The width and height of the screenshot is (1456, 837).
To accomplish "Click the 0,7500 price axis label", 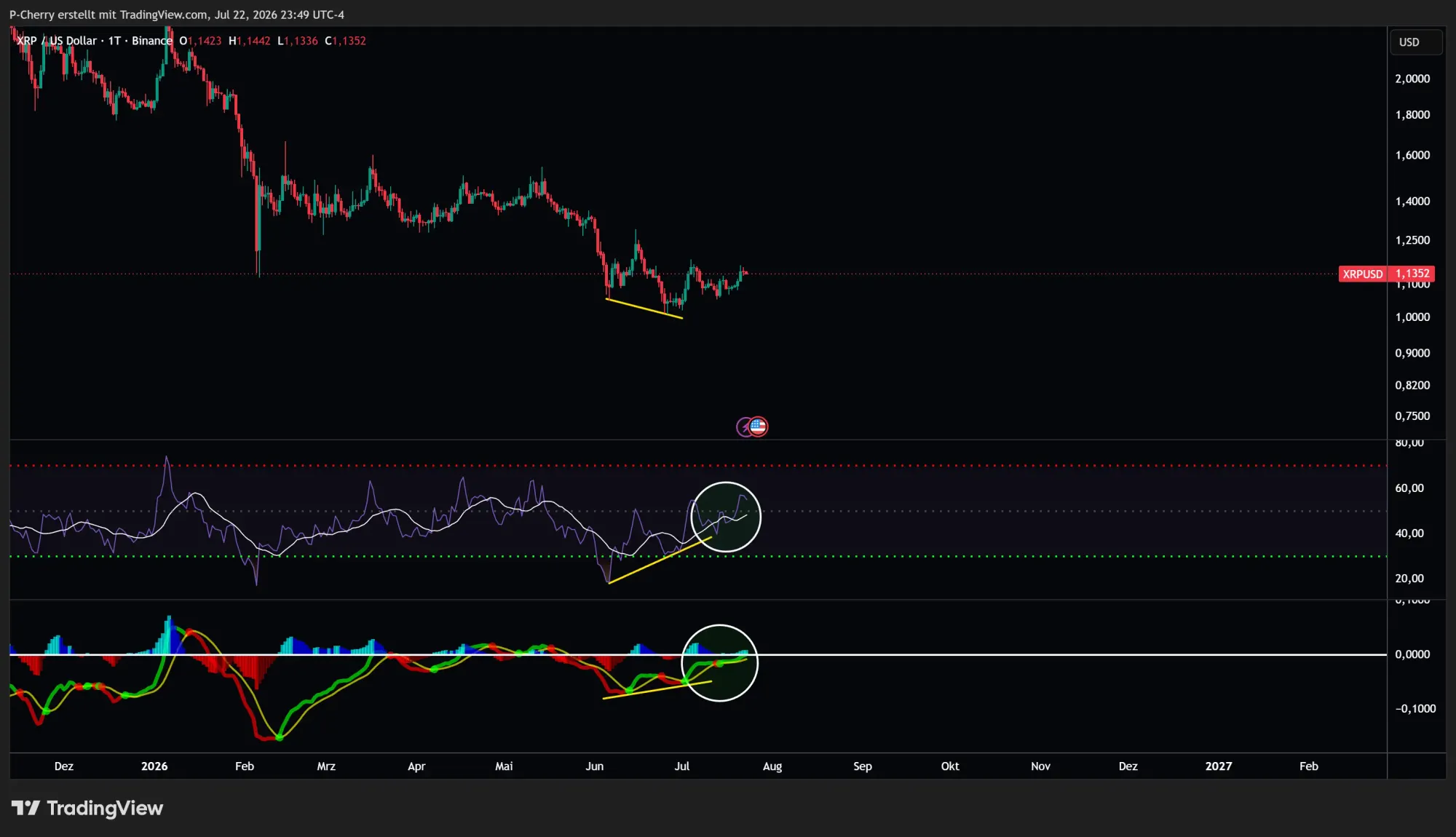I will click(1412, 416).
